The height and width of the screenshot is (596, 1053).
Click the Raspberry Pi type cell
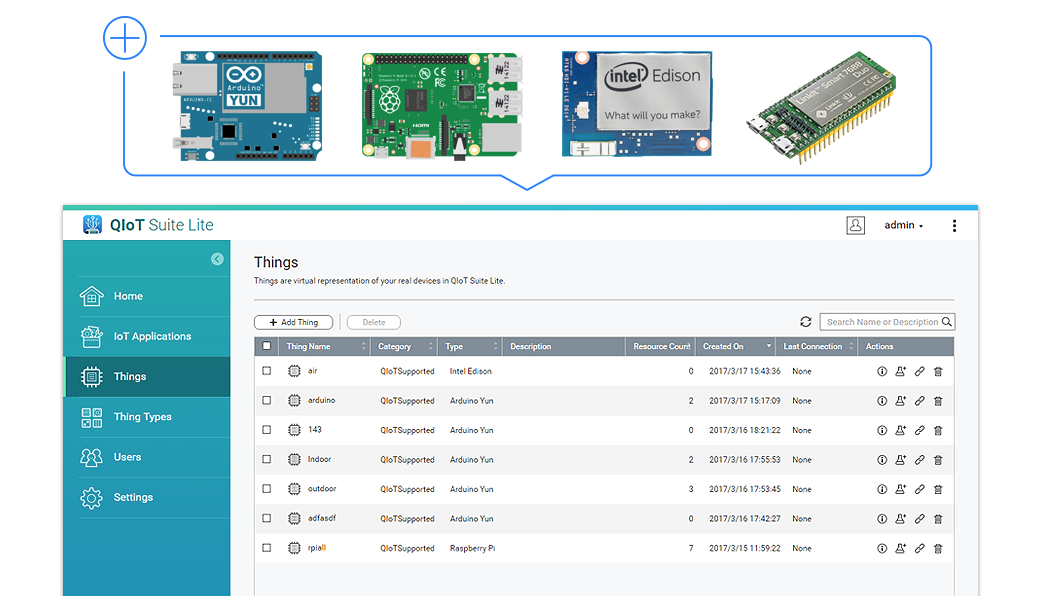[472, 548]
